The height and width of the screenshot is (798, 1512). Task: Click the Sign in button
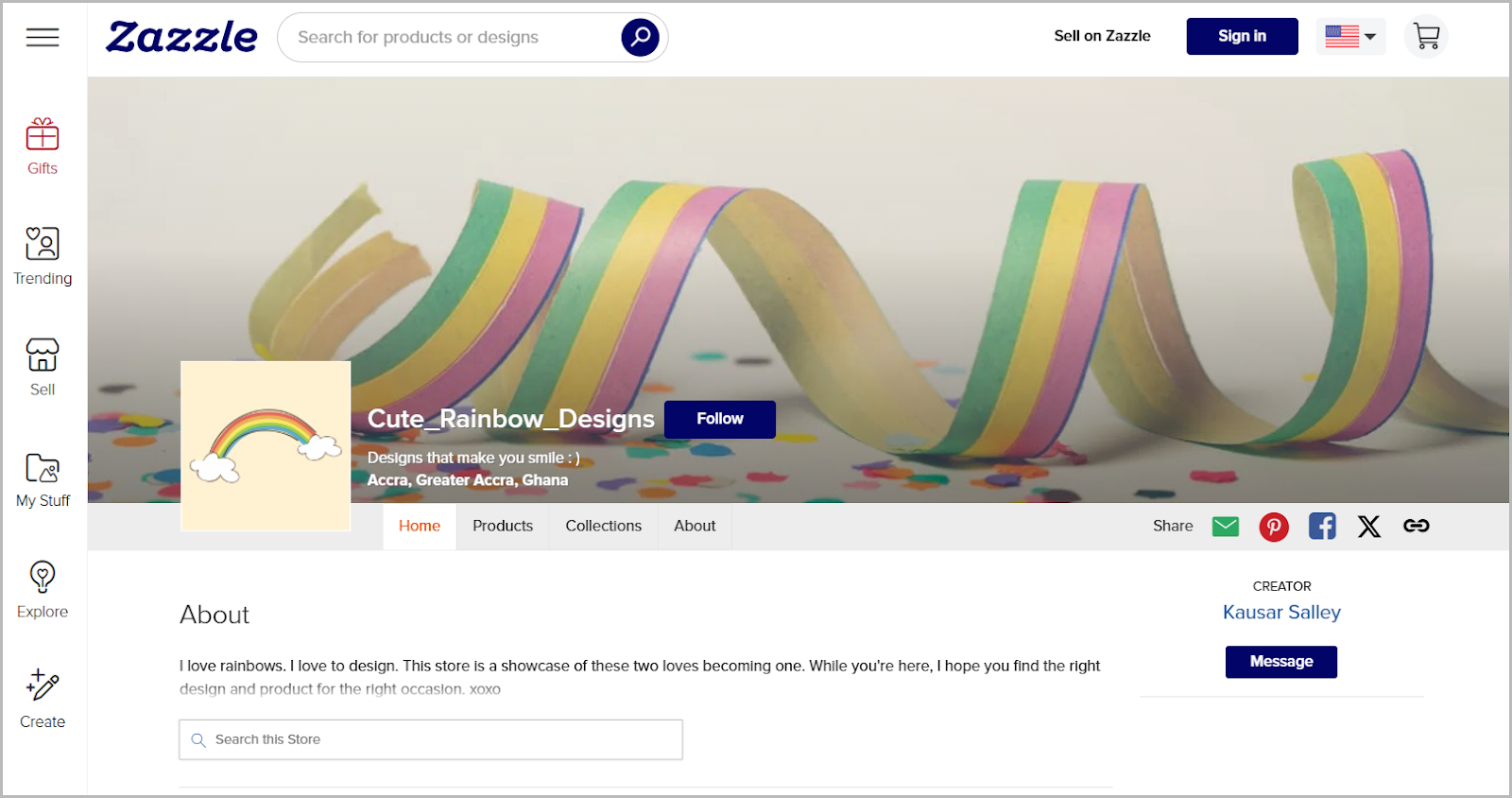(1242, 36)
